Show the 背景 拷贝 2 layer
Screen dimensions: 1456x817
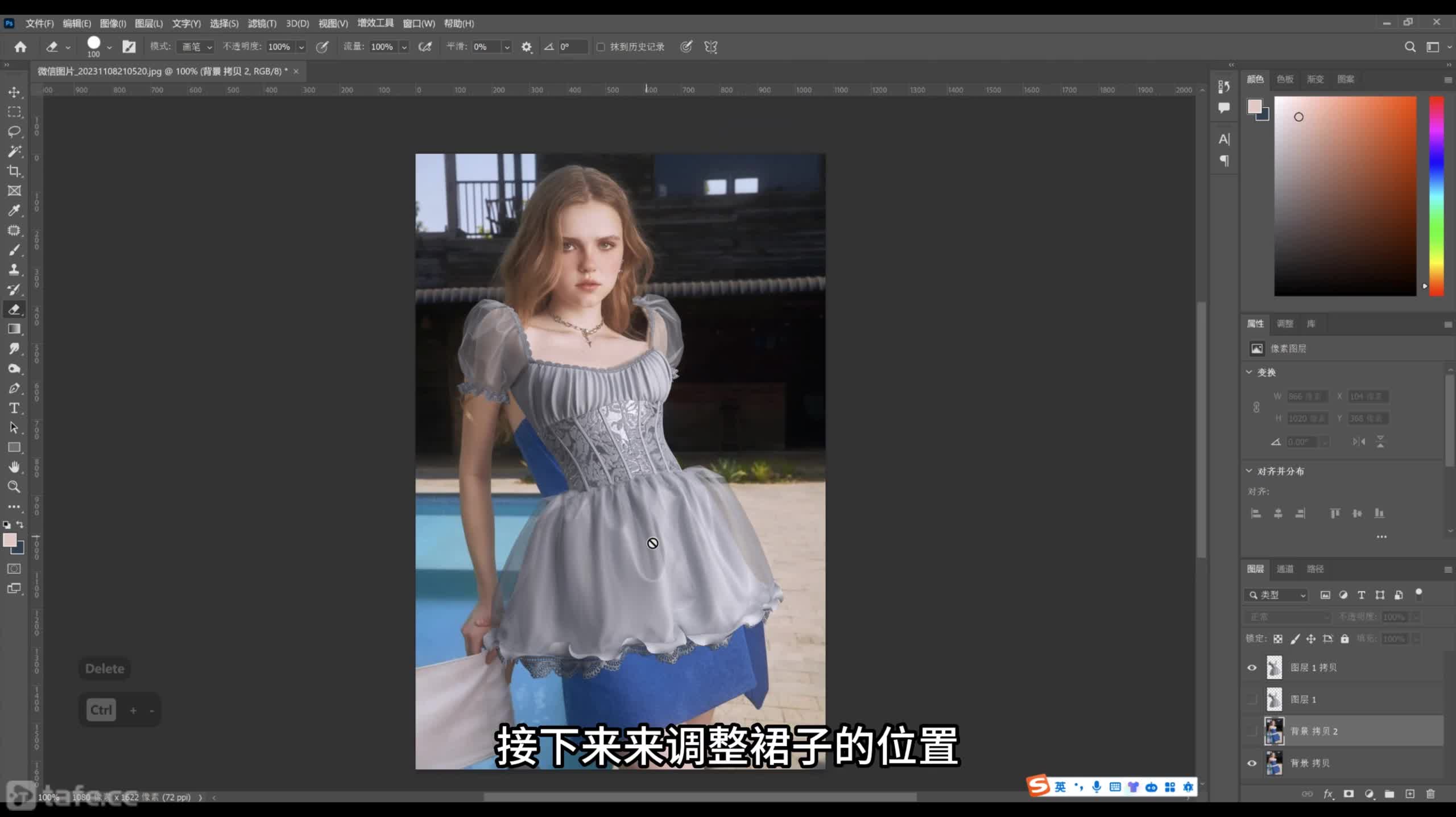click(x=1252, y=731)
